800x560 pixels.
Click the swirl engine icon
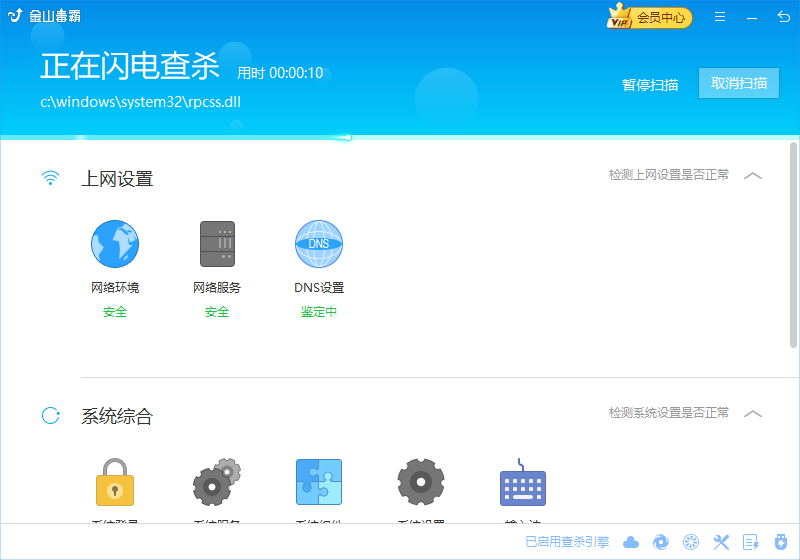point(661,542)
